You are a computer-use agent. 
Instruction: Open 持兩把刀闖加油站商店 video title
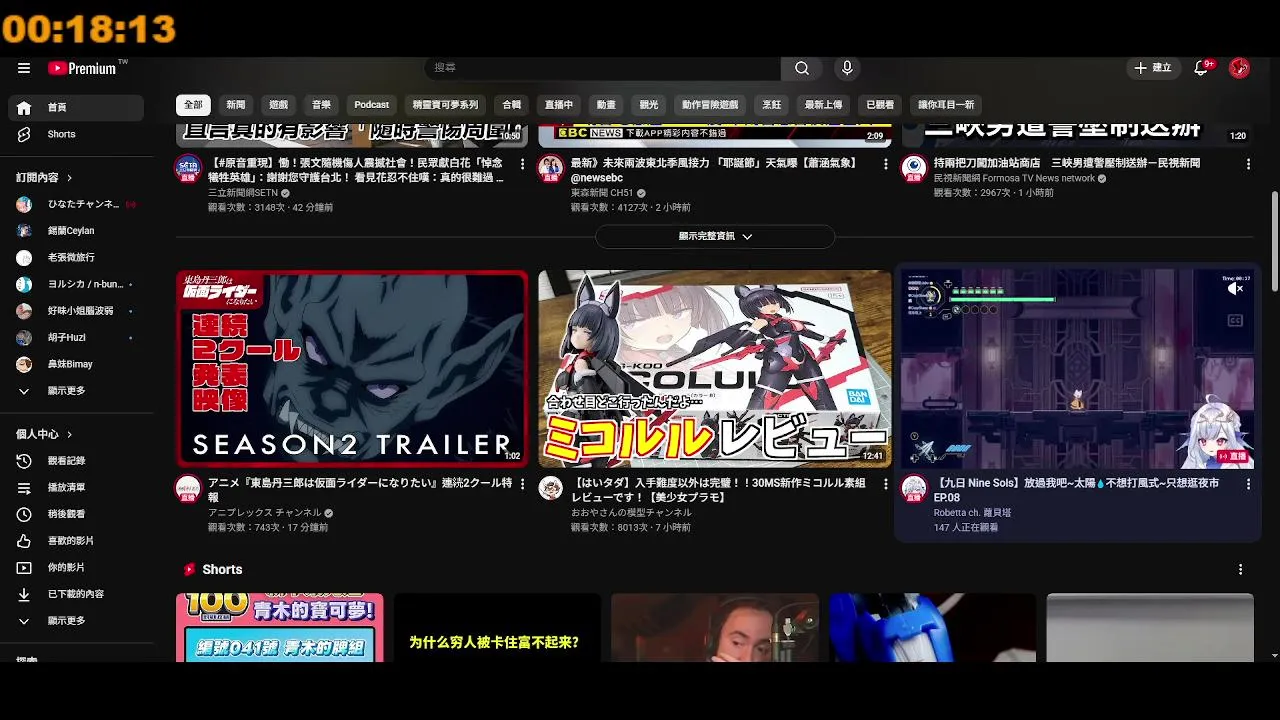pos(1067,163)
